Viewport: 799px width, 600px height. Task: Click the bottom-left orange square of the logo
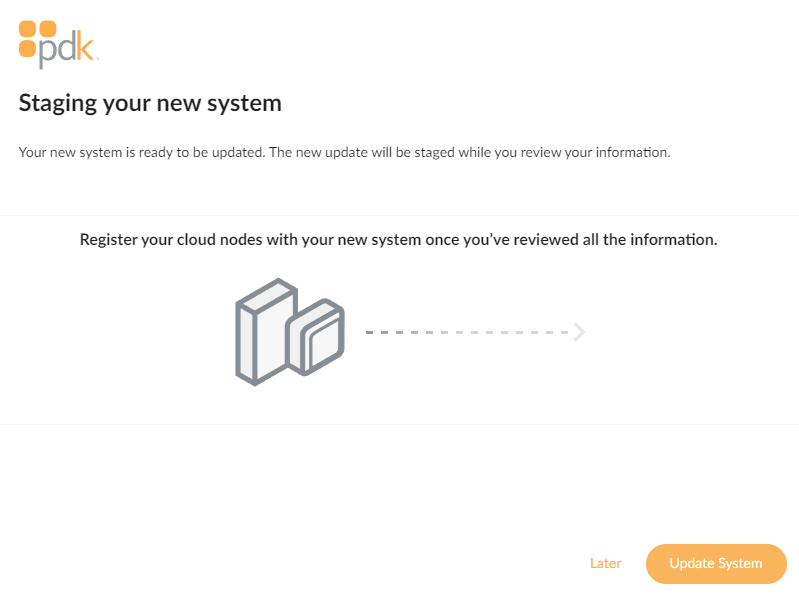coord(28,48)
